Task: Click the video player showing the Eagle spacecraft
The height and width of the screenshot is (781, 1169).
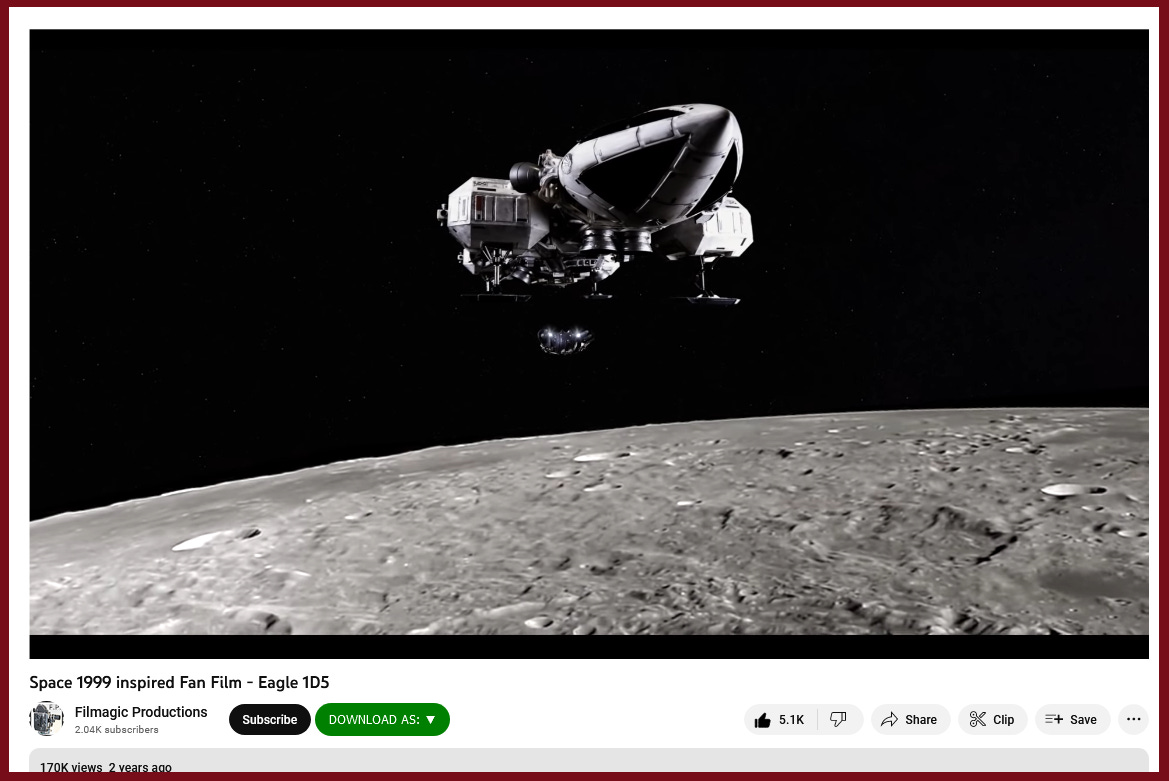Action: click(589, 344)
